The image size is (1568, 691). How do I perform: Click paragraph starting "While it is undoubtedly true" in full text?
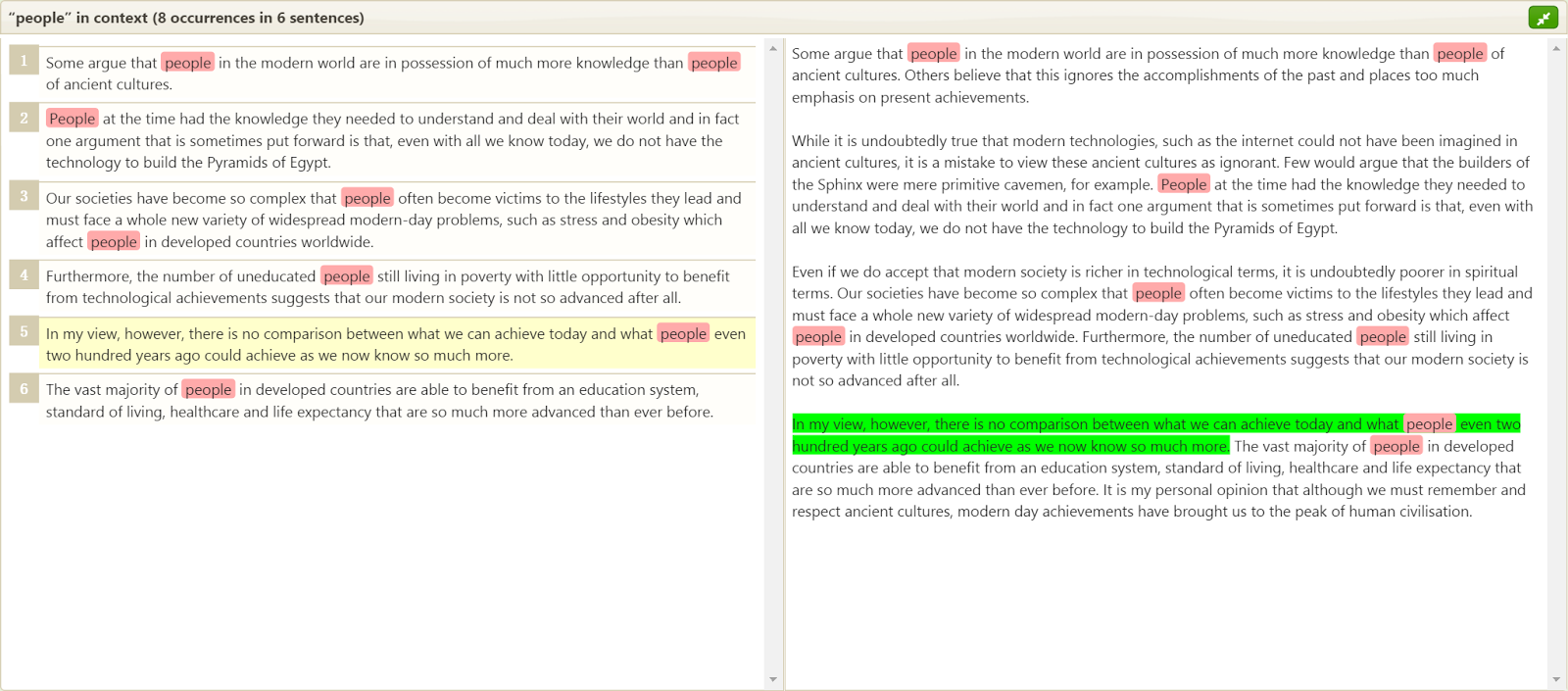(x=1162, y=184)
